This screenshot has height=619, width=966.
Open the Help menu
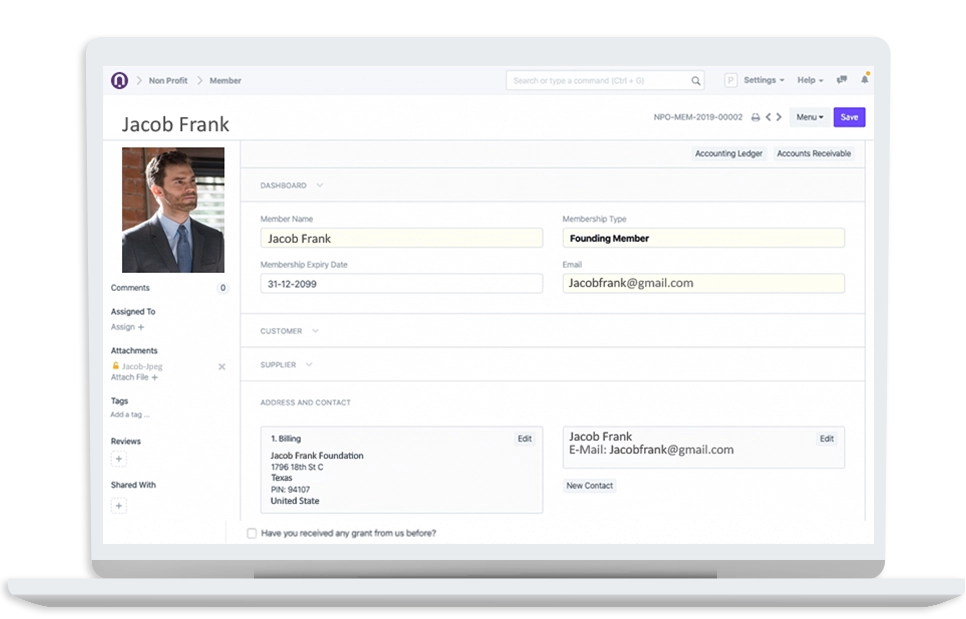click(810, 80)
